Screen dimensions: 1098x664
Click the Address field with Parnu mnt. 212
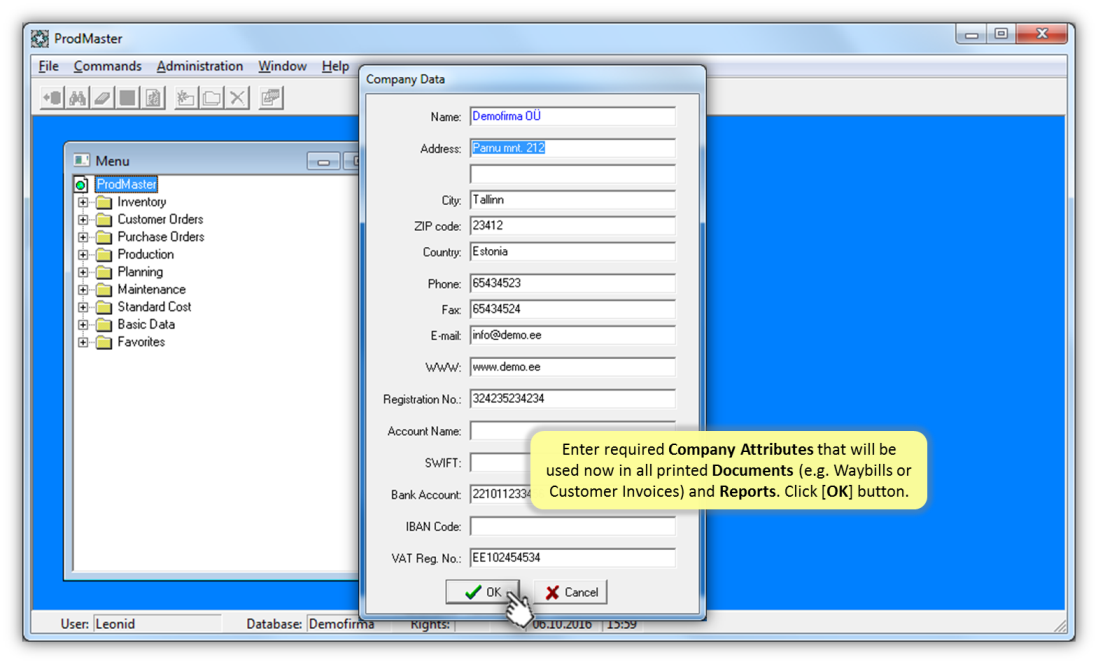point(573,148)
